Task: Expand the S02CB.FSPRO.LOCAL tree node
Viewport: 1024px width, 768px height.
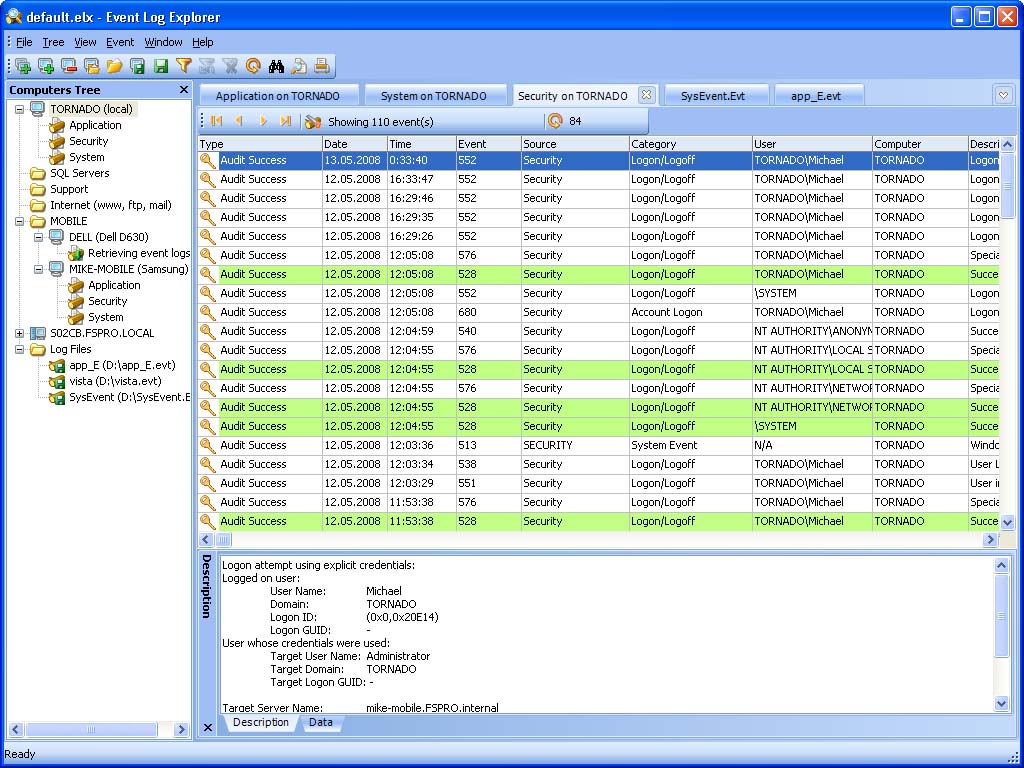Action: (18, 331)
